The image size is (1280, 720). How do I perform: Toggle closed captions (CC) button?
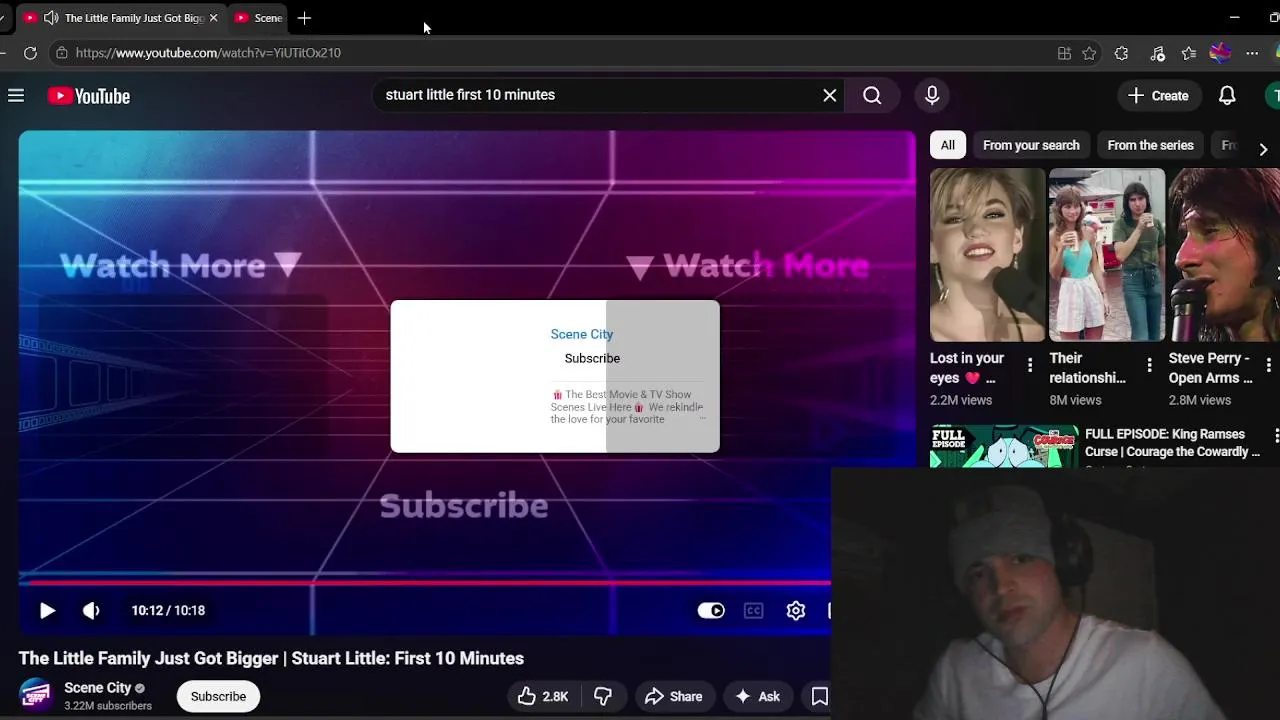(754, 610)
